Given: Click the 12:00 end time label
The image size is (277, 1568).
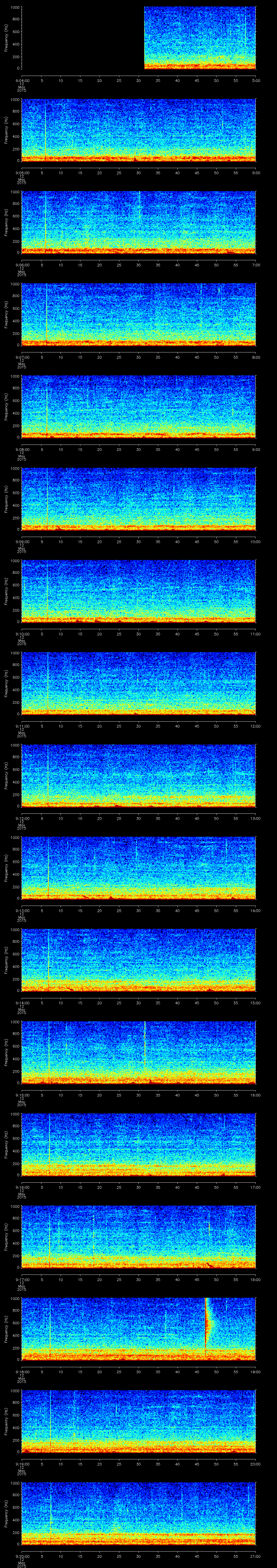Looking at the screenshot, I should [x=255, y=726].
